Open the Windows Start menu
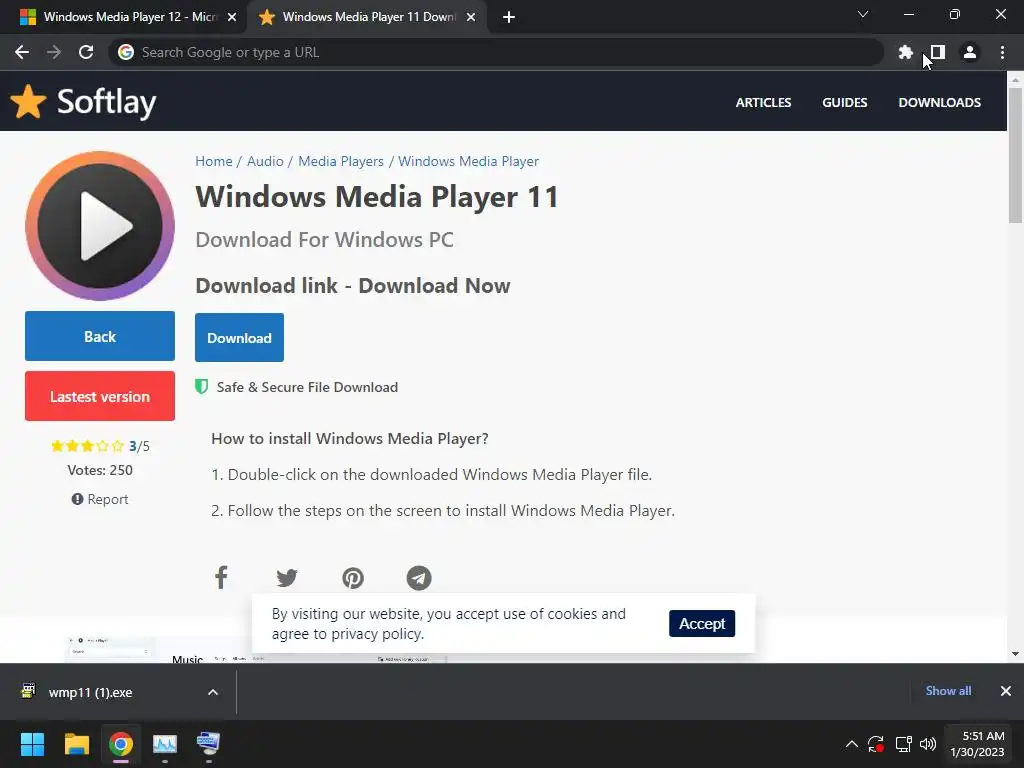 (32, 744)
